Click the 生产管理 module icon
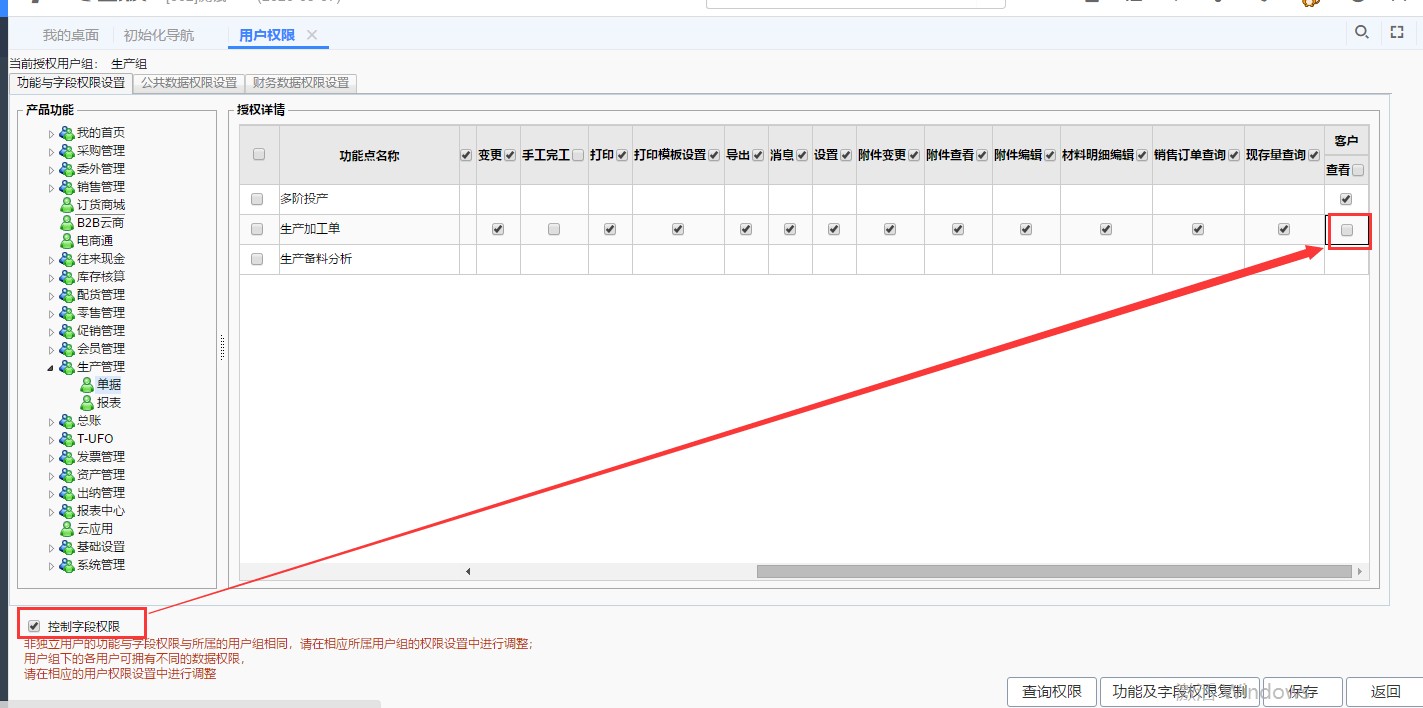 tap(67, 367)
